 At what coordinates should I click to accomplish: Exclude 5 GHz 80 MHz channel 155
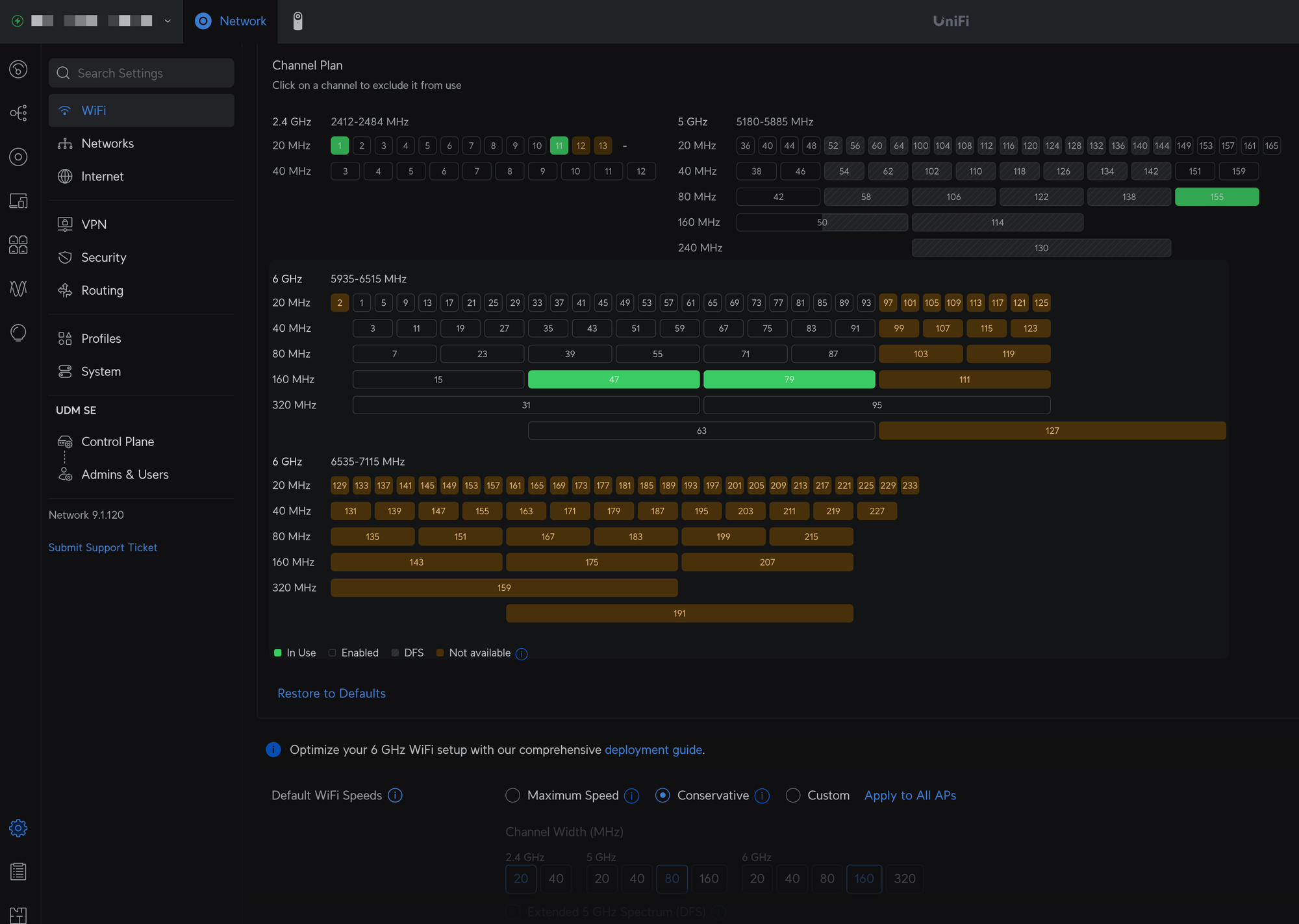coord(1217,197)
